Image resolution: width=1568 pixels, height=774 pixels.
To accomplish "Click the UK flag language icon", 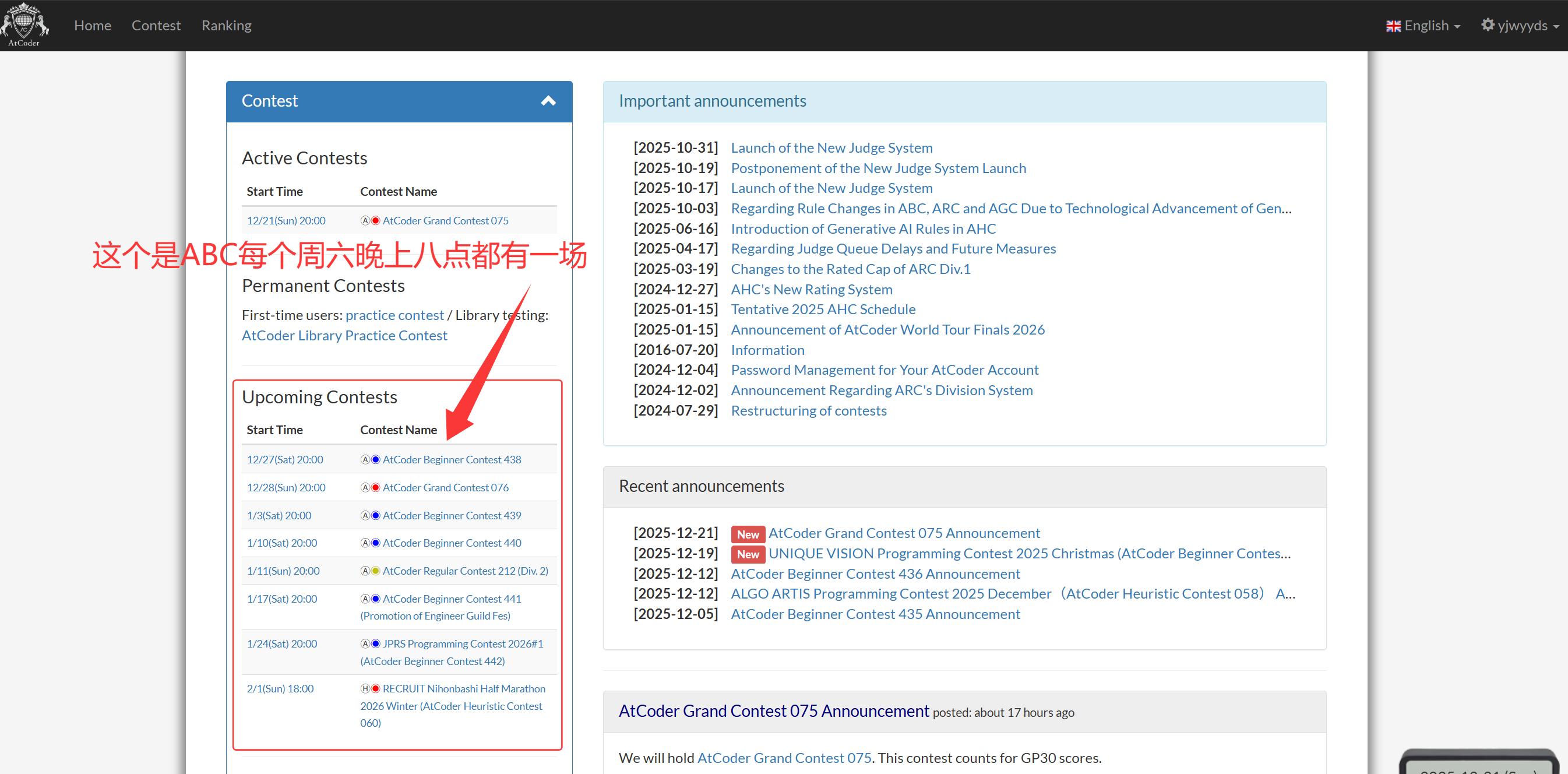I will point(1393,26).
